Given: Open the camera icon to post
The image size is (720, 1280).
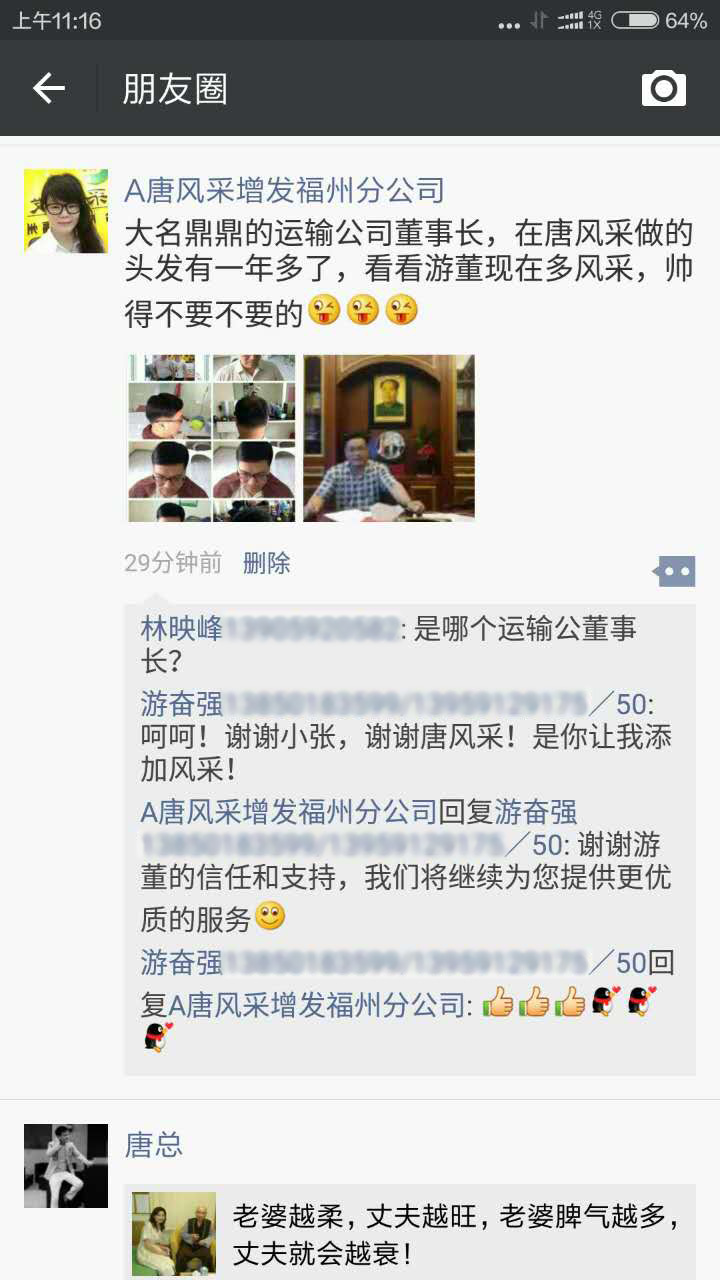Looking at the screenshot, I should (664, 88).
